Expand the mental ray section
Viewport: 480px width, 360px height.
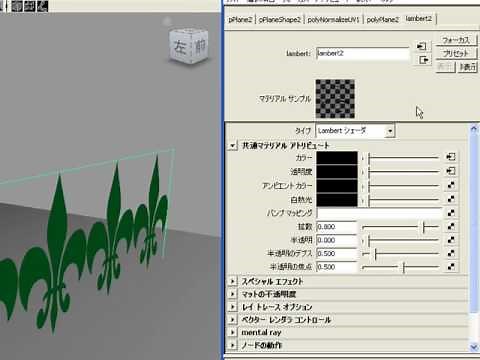232,332
